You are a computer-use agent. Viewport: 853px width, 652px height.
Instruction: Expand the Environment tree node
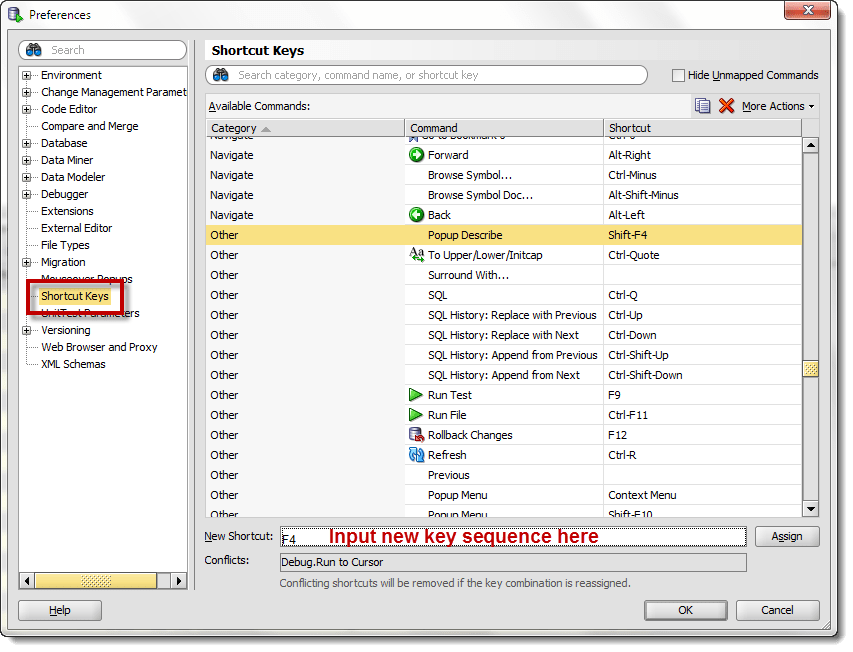[26, 75]
